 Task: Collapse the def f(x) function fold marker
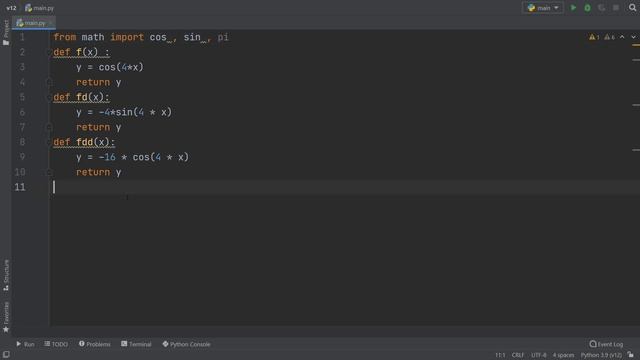(49, 52)
